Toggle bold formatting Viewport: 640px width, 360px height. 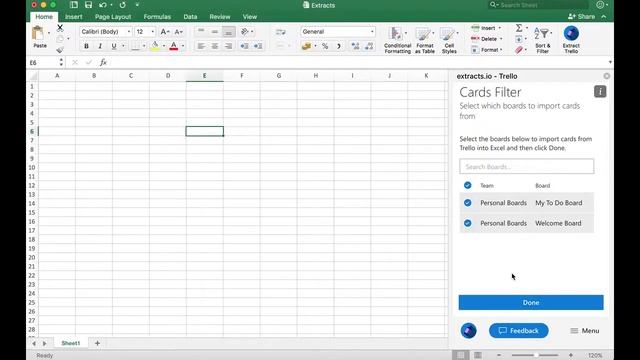[86, 46]
